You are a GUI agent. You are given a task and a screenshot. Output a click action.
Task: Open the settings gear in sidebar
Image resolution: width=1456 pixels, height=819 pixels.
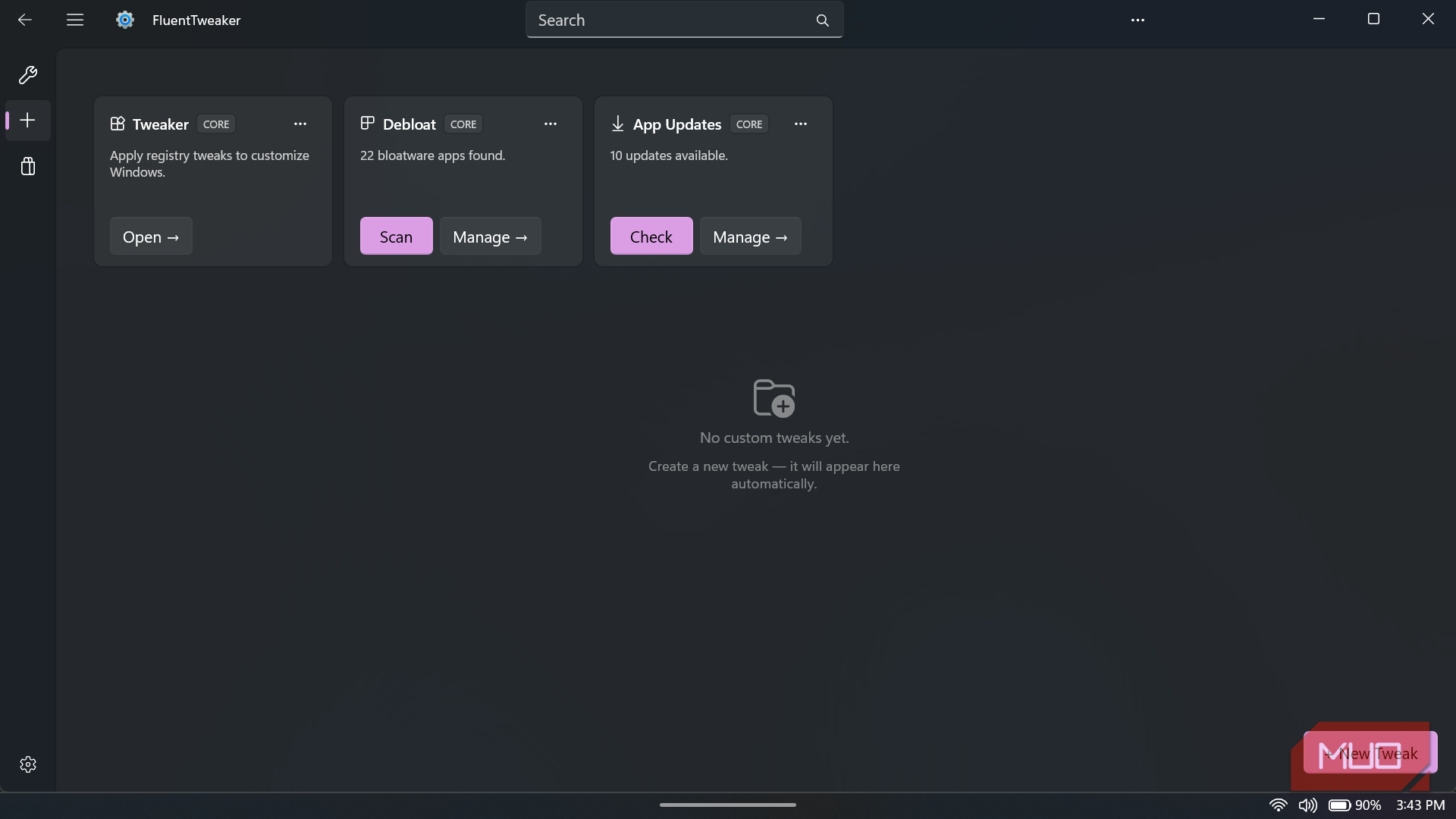[28, 764]
